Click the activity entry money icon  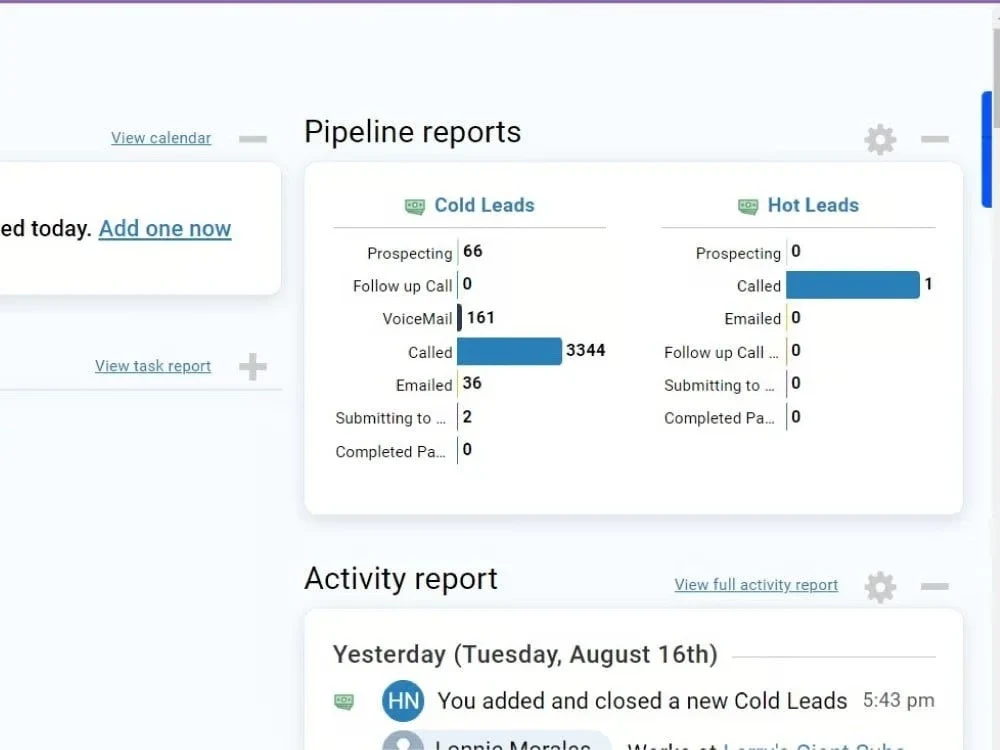(344, 702)
